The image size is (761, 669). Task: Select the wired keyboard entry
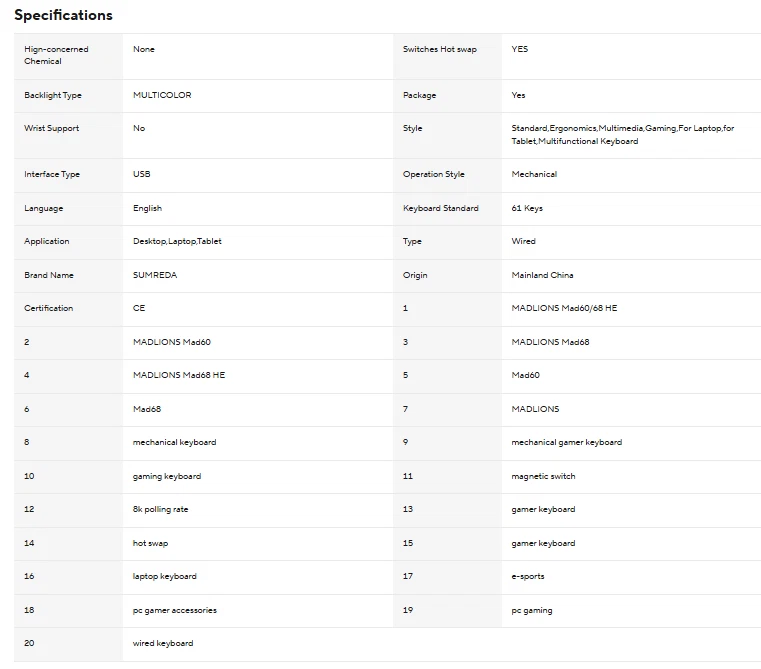pyautogui.click(x=163, y=643)
